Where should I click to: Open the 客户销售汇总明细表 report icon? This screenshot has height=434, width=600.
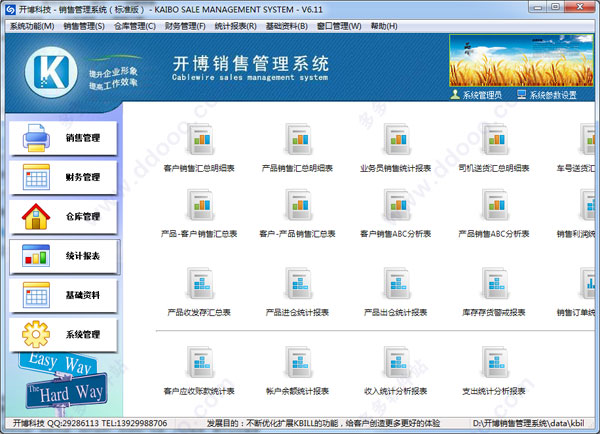point(200,139)
